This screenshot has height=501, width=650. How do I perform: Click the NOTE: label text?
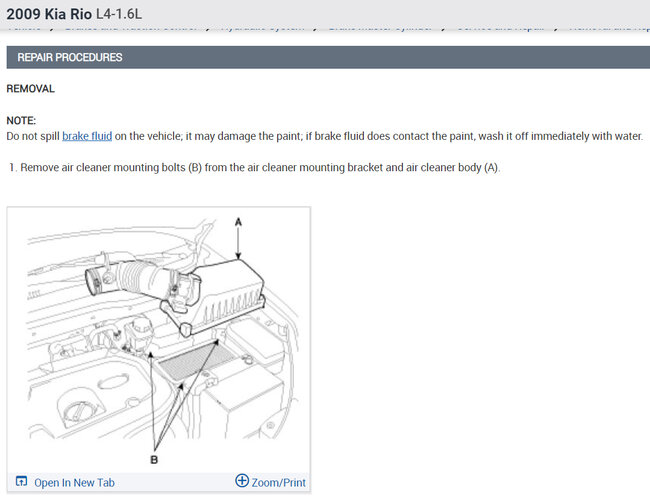(x=21, y=121)
